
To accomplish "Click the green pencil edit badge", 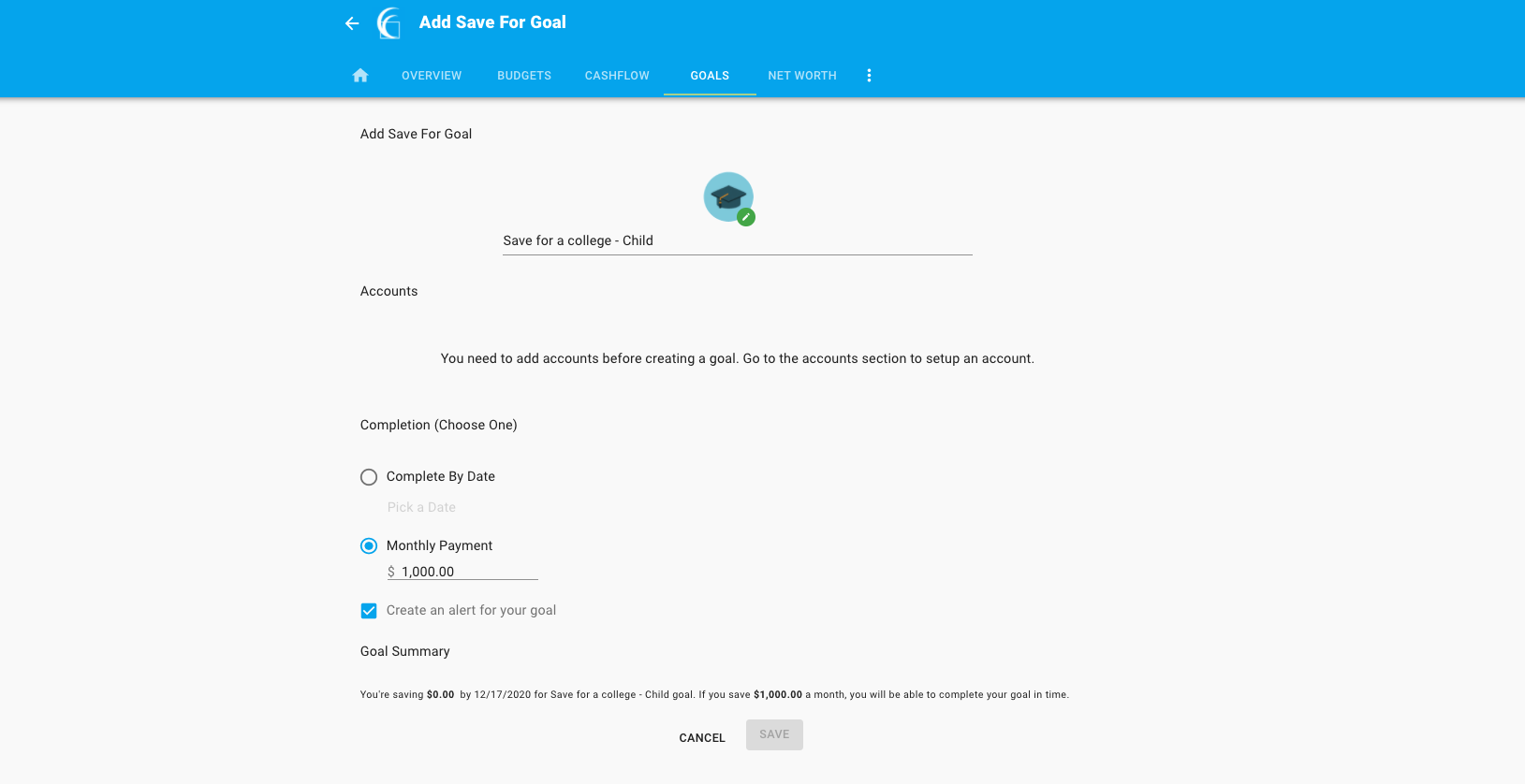I will click(x=746, y=217).
